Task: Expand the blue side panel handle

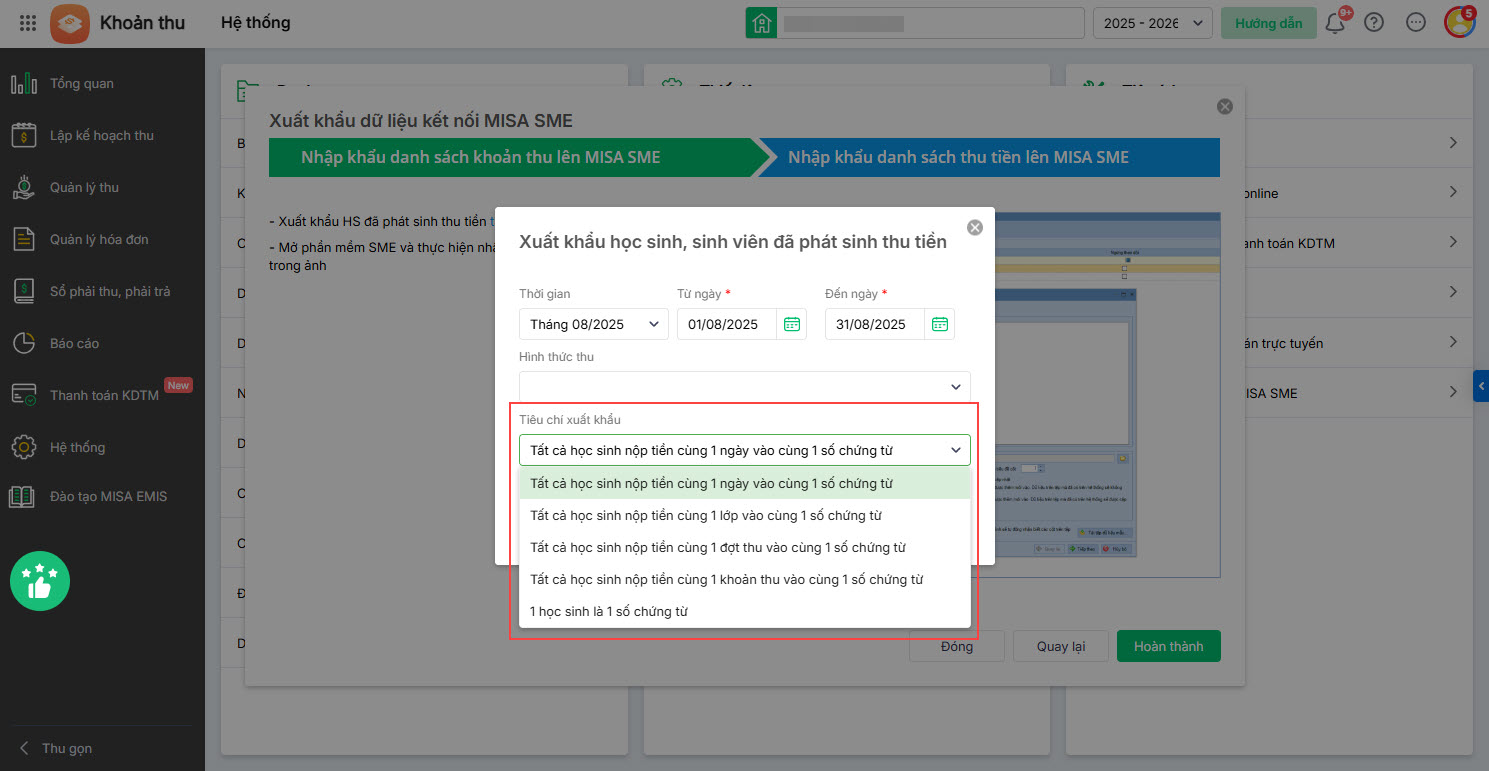Action: [x=1481, y=386]
